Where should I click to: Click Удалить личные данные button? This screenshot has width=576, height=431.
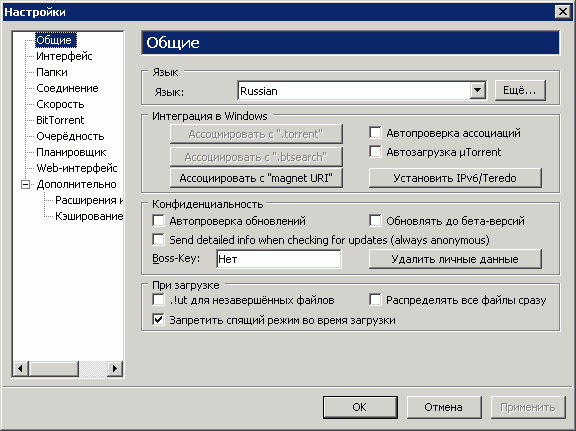click(455, 259)
